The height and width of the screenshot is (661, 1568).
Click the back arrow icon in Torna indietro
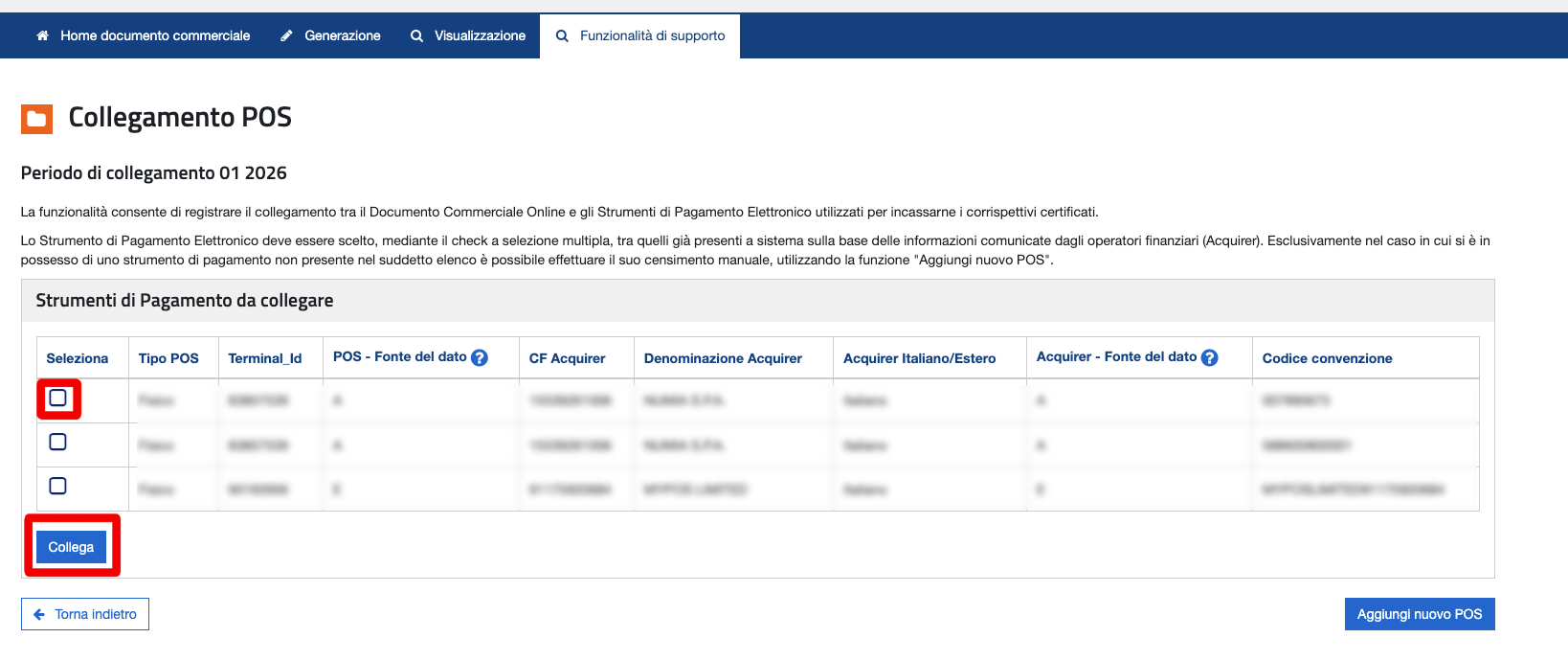[x=39, y=614]
